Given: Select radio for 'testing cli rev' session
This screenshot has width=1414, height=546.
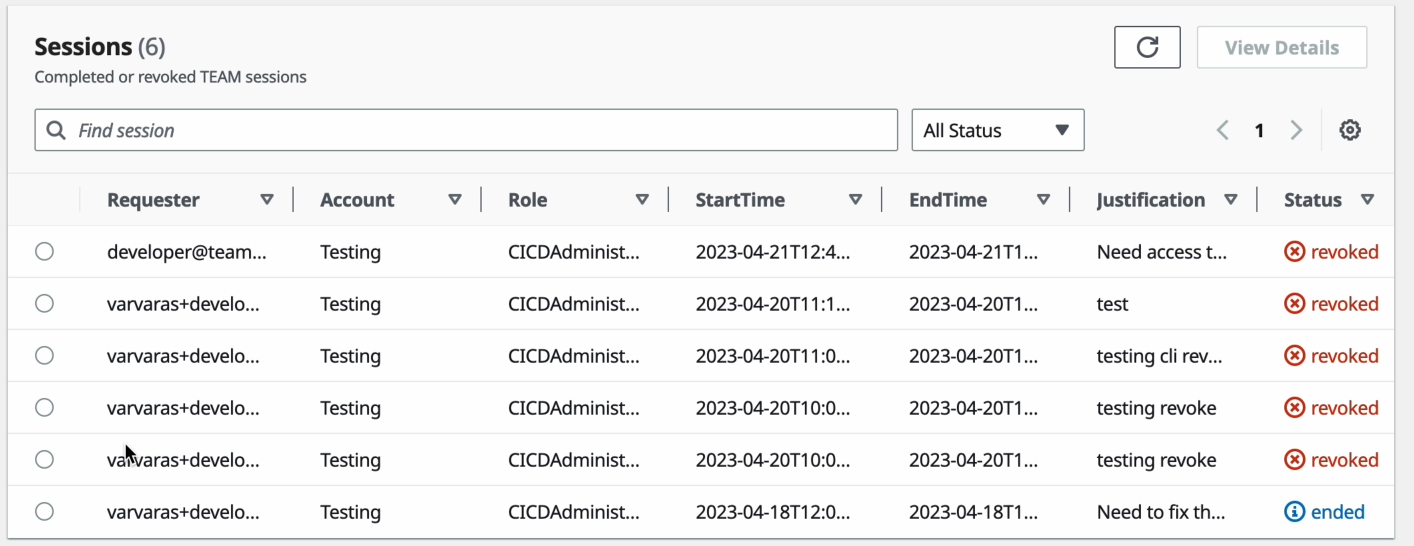Looking at the screenshot, I should [44, 356].
